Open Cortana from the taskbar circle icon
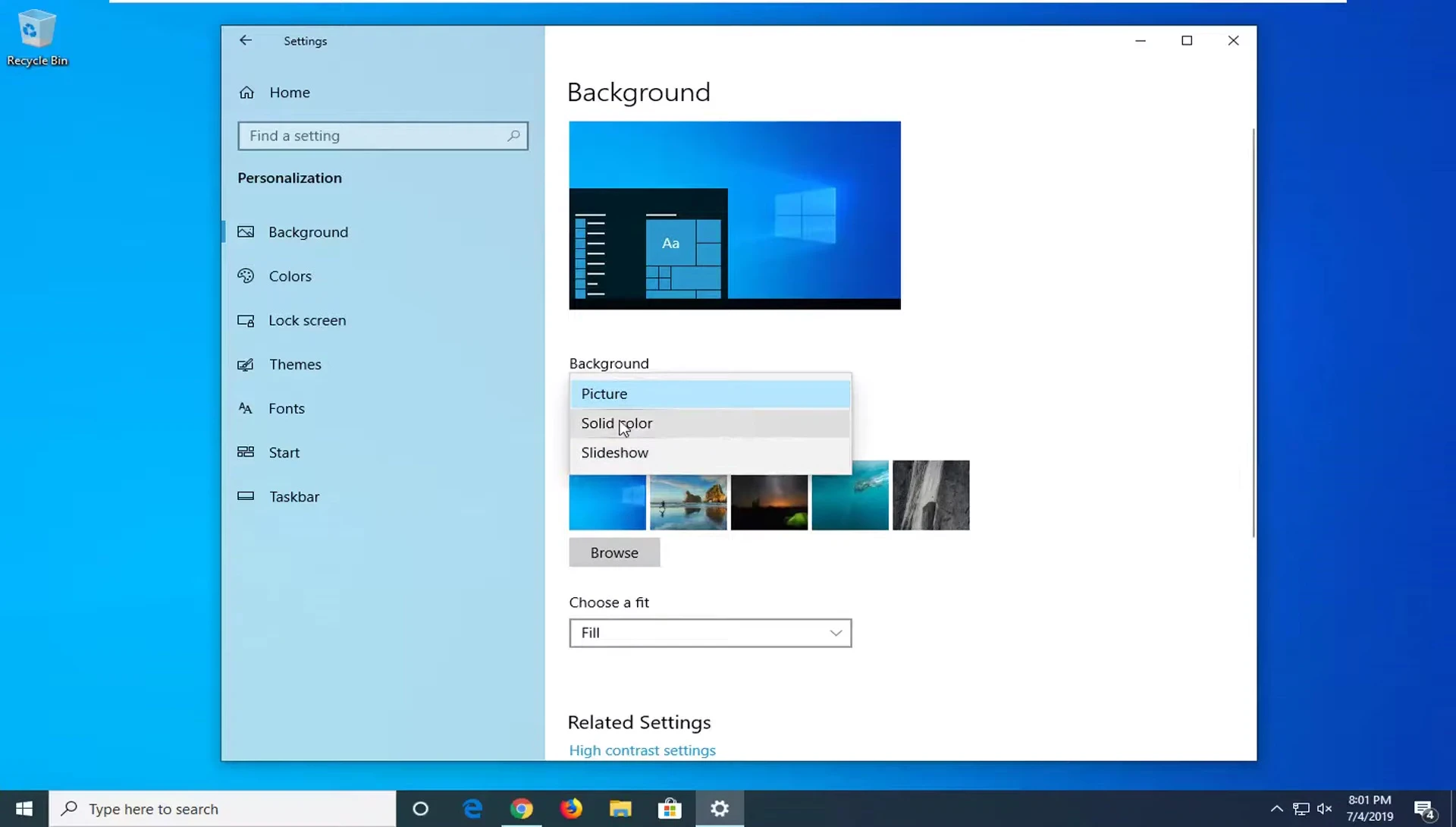Screen dimensions: 1456x827 click(x=420, y=809)
